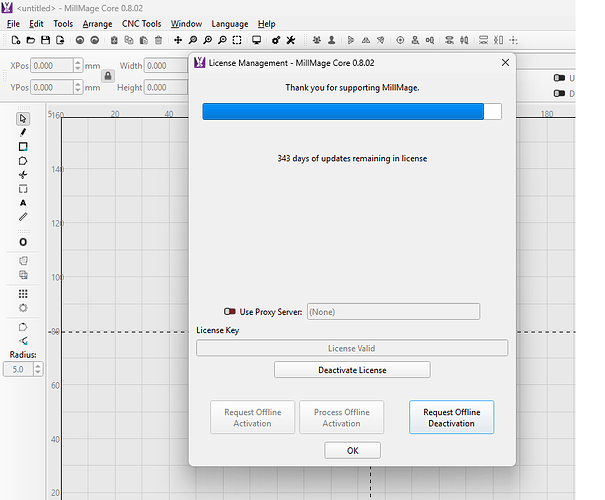
Task: Open the Arrange menu
Action: (x=97, y=24)
